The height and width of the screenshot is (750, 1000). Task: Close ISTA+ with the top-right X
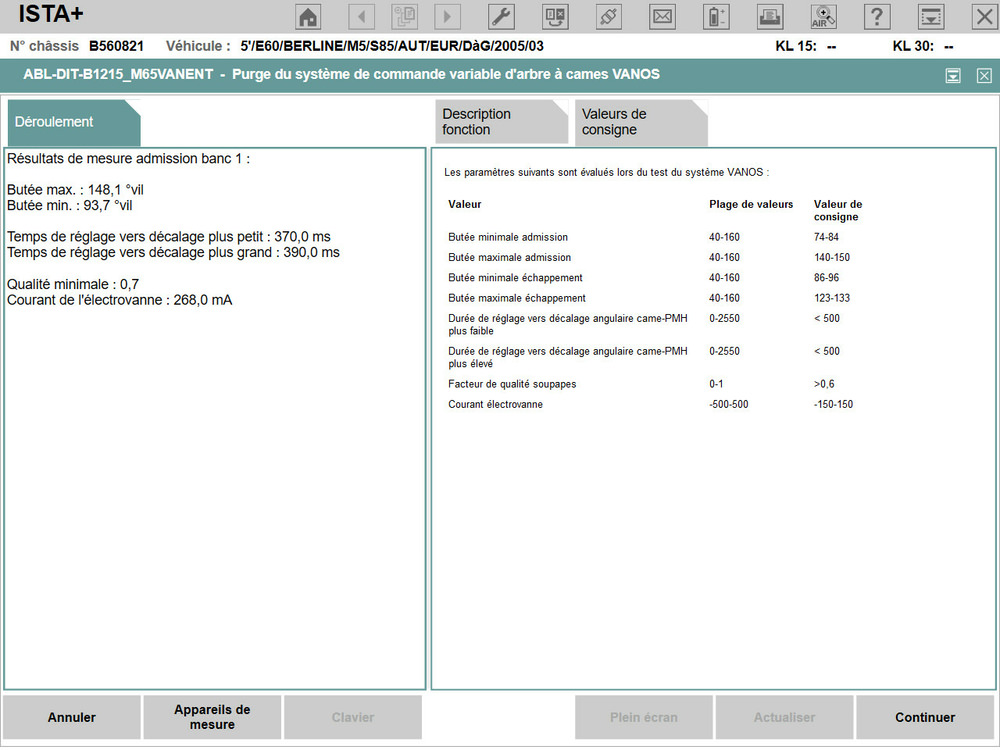pyautogui.click(x=985, y=17)
